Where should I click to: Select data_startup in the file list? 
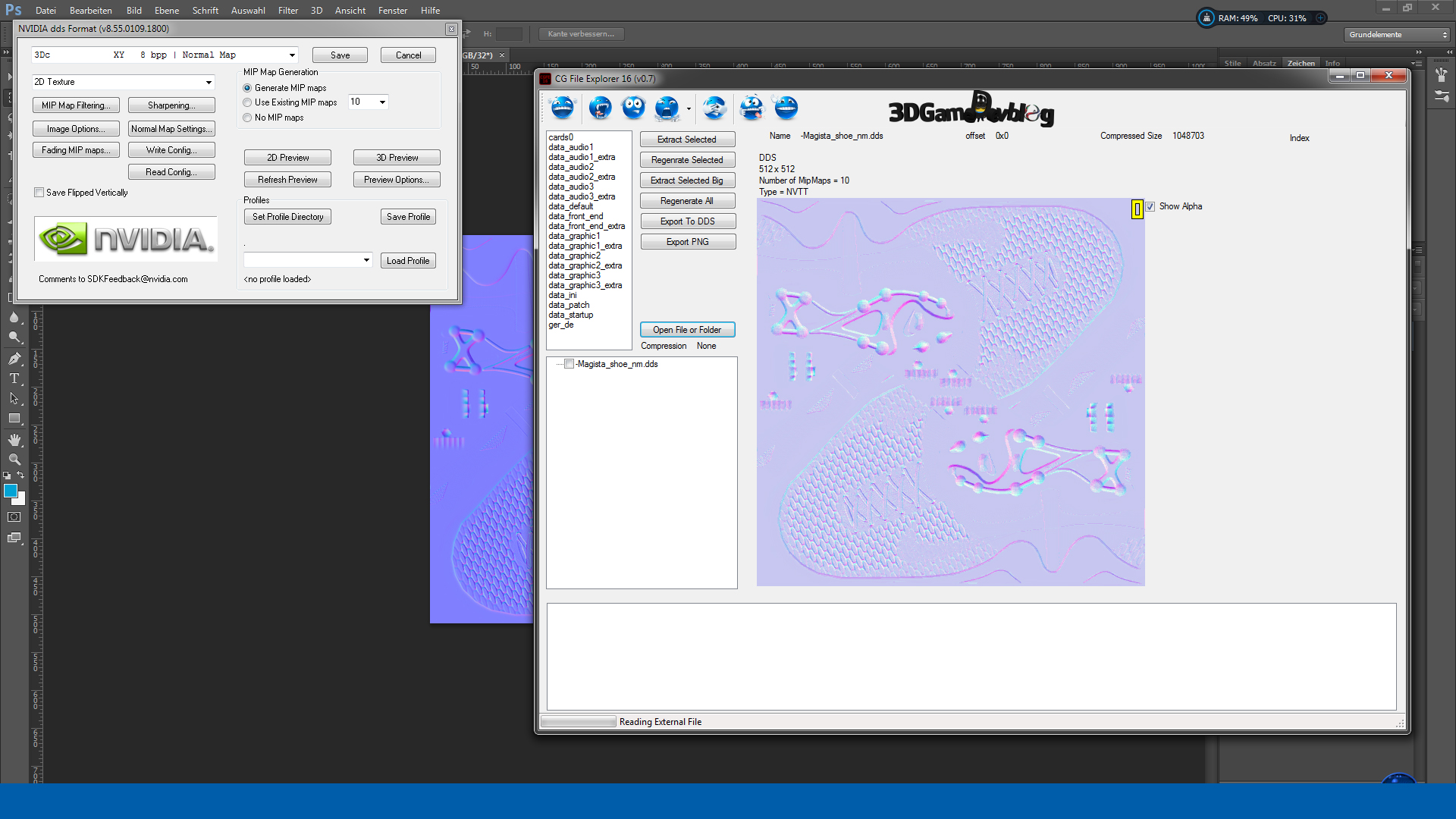pyautogui.click(x=571, y=315)
